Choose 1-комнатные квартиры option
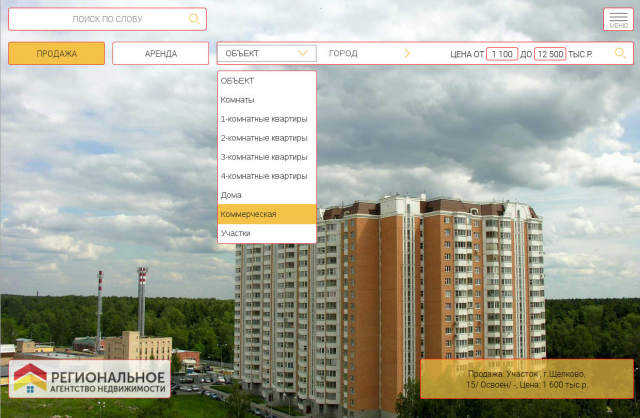Viewport: 640px width, 418px height. coord(267,119)
